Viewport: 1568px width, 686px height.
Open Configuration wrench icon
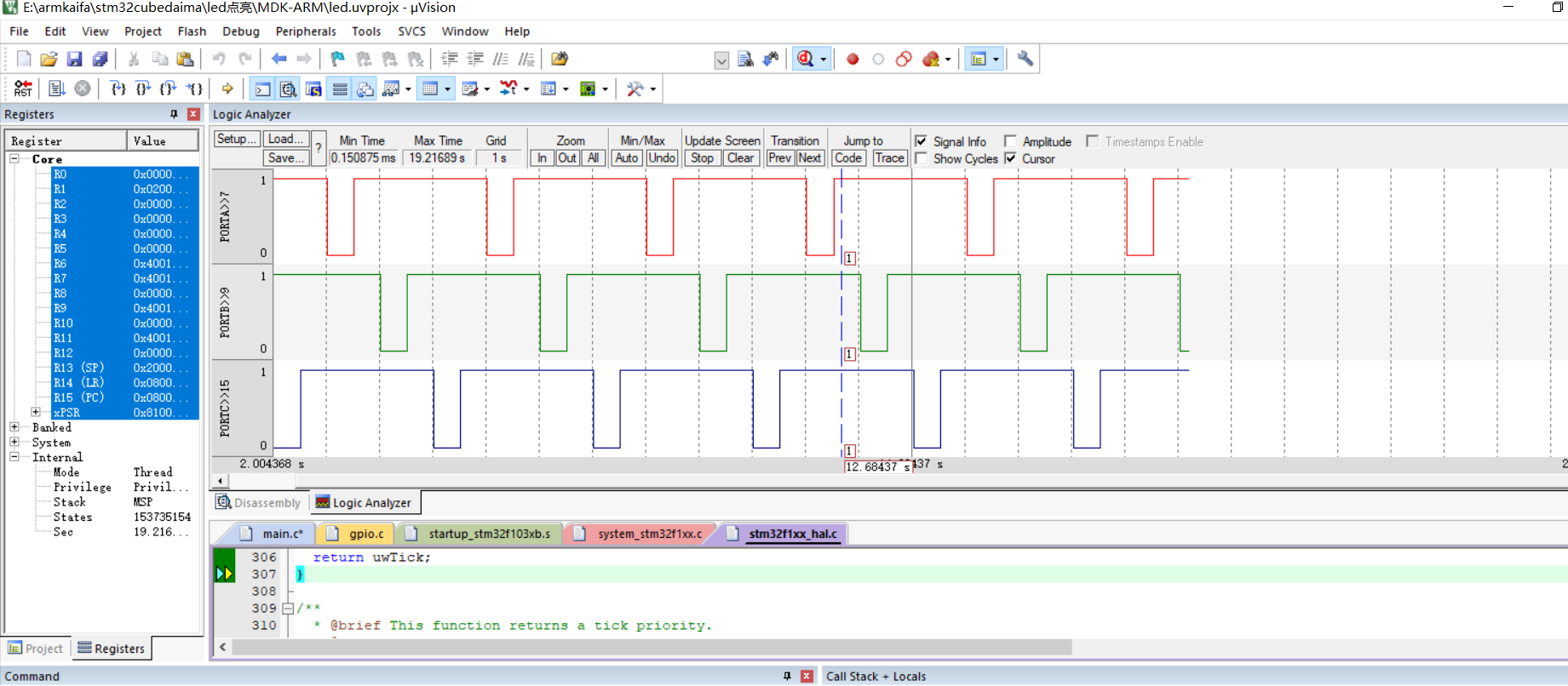click(1025, 59)
